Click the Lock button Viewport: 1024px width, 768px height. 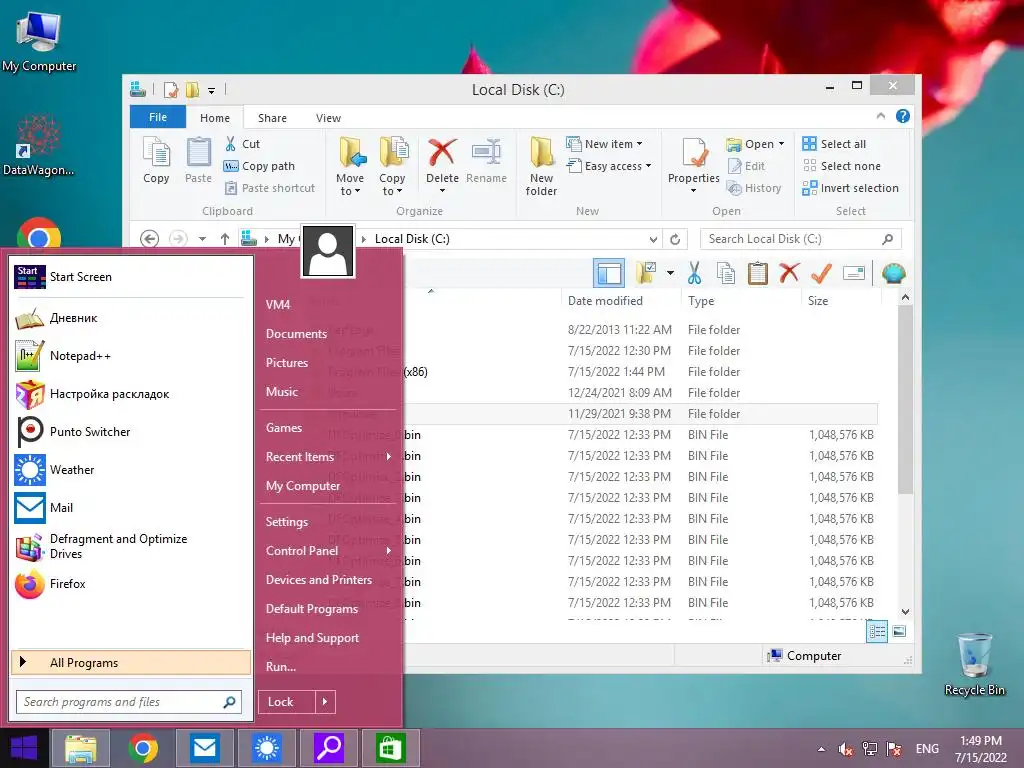click(x=287, y=702)
